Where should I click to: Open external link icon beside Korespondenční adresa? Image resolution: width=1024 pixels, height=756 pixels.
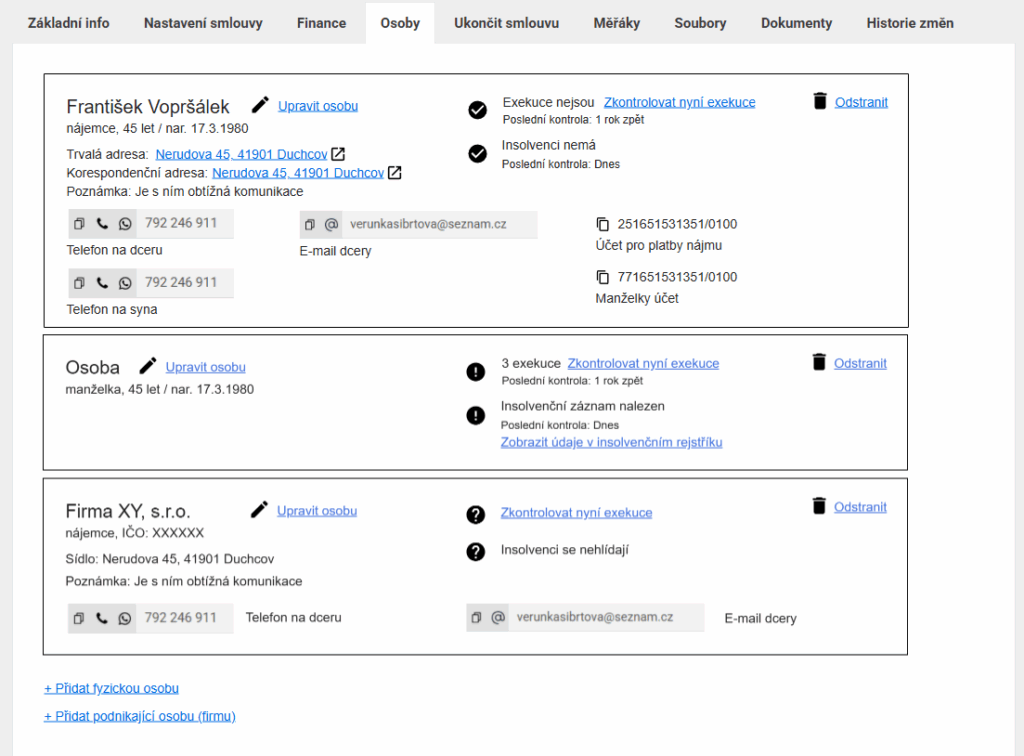point(395,173)
